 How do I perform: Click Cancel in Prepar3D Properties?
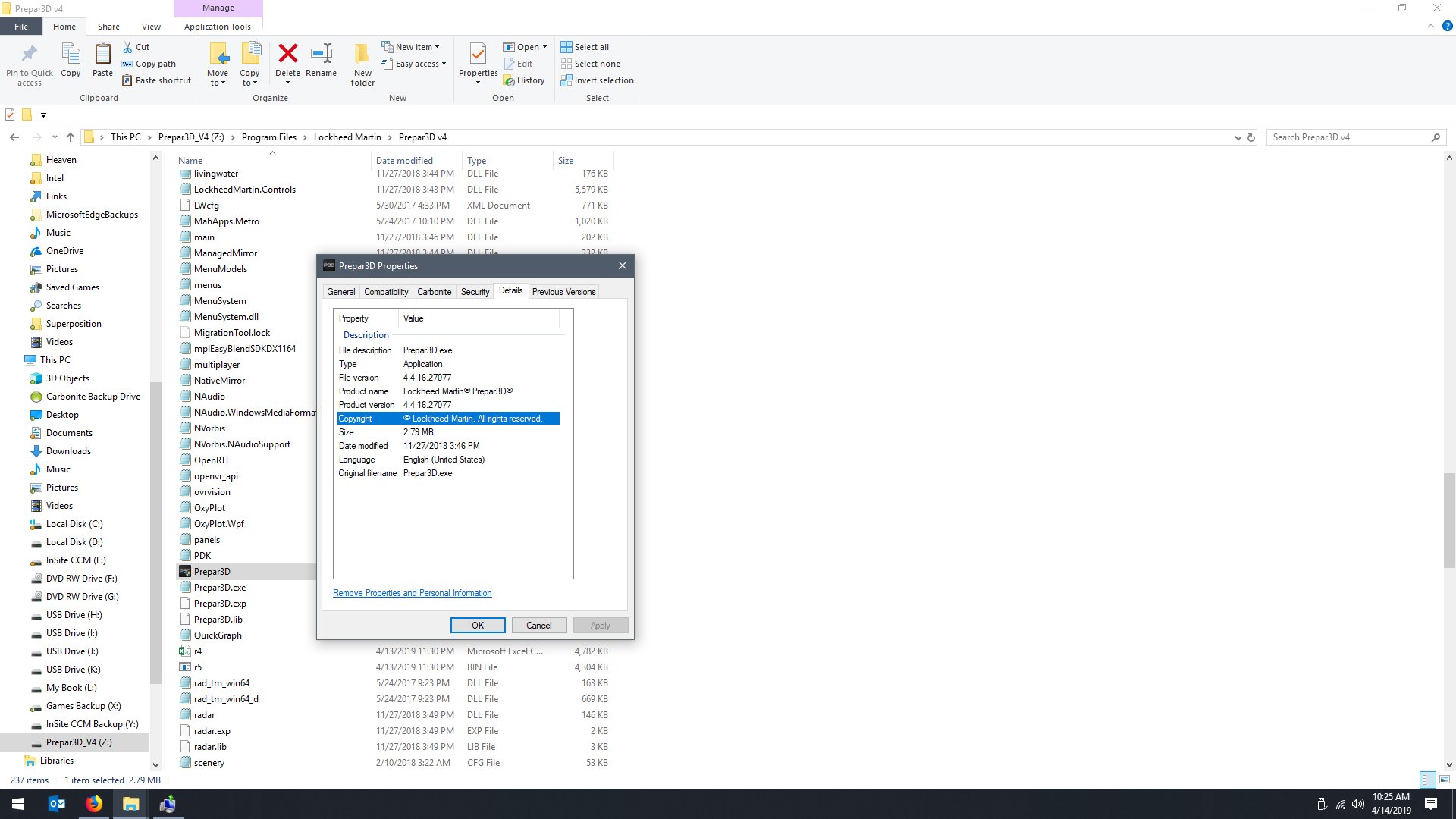(x=539, y=626)
